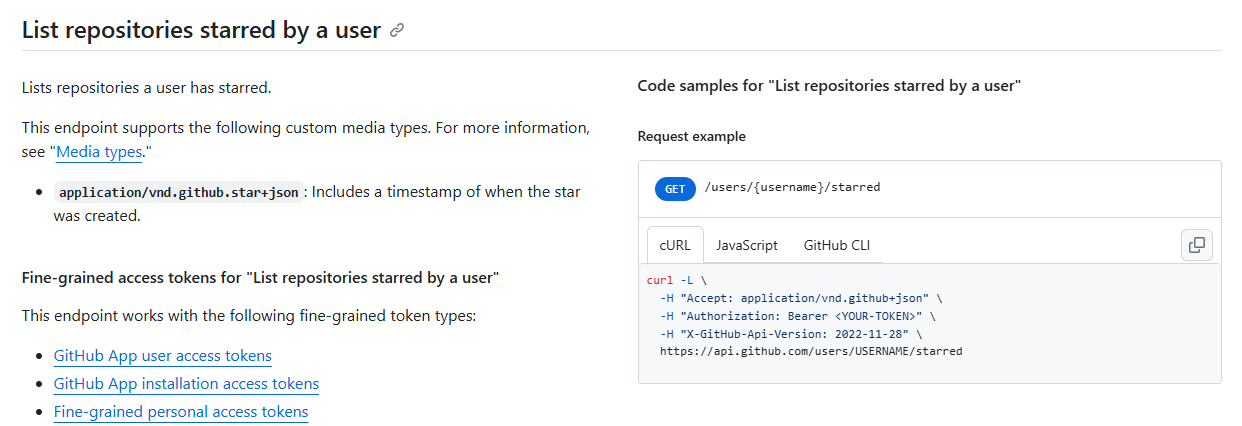
Task: Switch to the cURL tab
Action: tap(675, 245)
